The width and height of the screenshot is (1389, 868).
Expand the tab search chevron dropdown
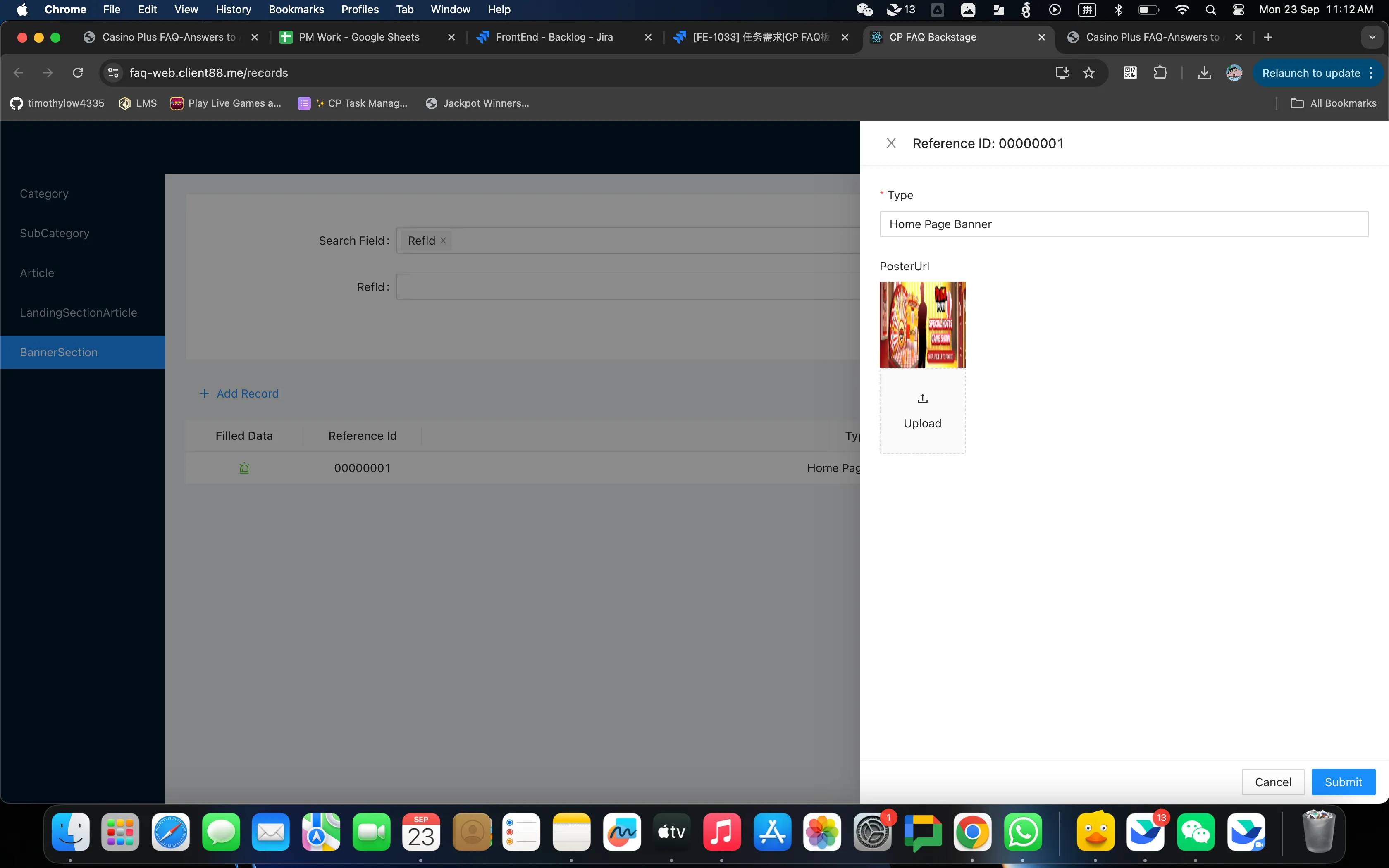coord(1372,37)
